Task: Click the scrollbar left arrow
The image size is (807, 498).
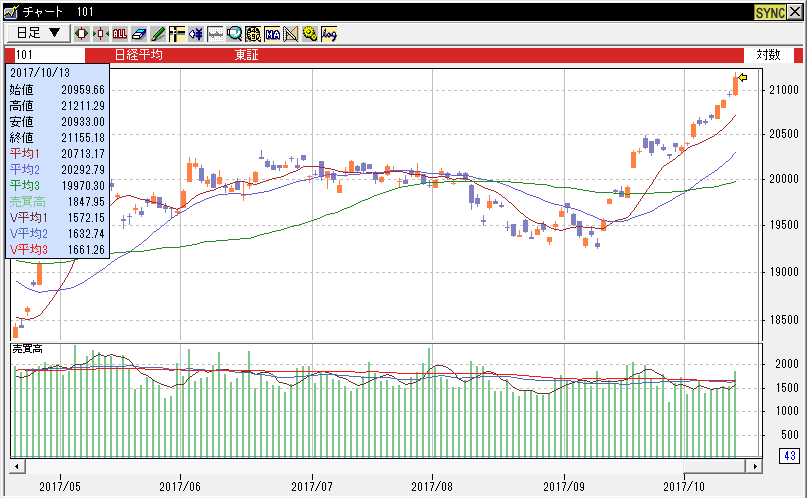Action: (x=16, y=466)
